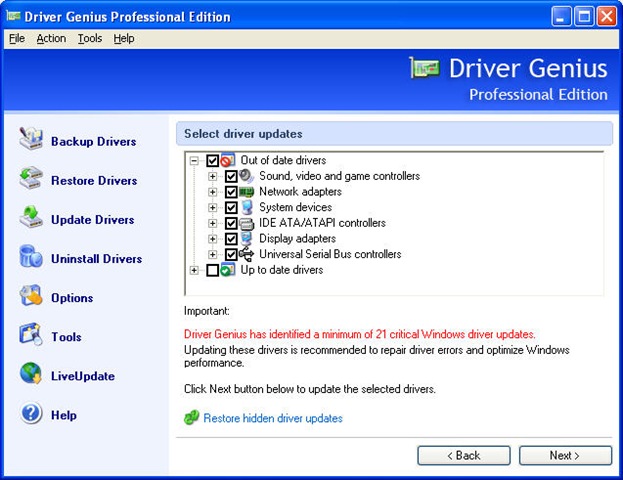Screen dimensions: 623x480
Task: Uncheck the Network adapters checkbox
Action: (231, 192)
